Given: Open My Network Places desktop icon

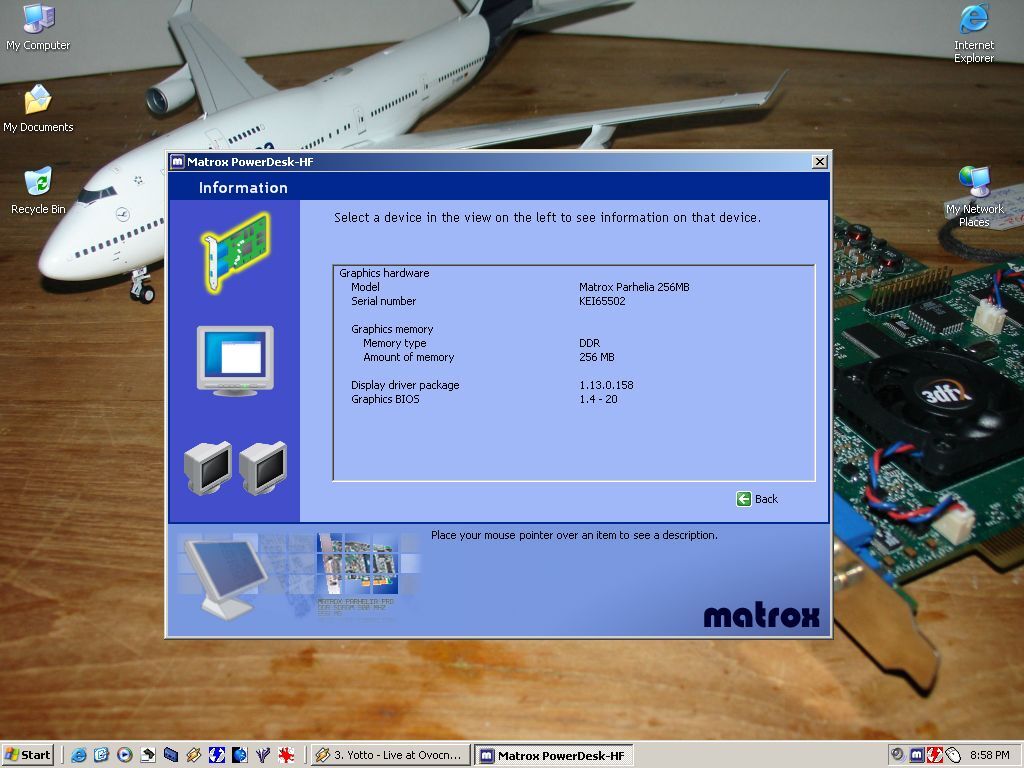Looking at the screenshot, I should 974,197.
